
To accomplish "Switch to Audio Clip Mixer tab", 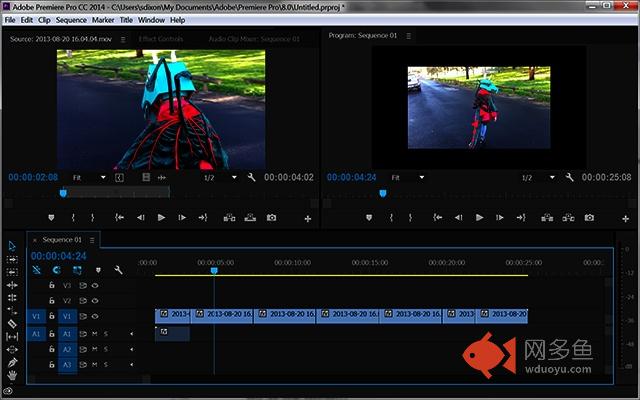I will (x=254, y=39).
